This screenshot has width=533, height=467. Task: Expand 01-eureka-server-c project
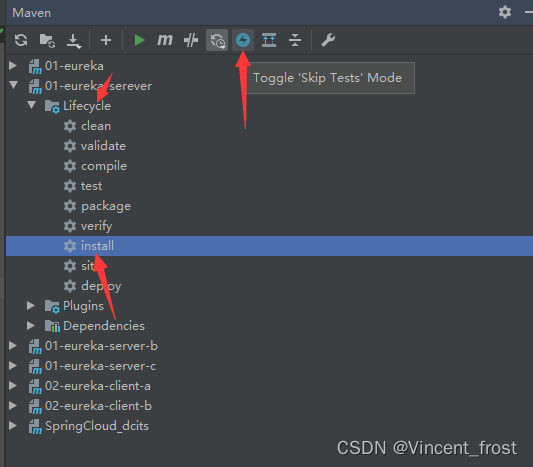tap(13, 365)
